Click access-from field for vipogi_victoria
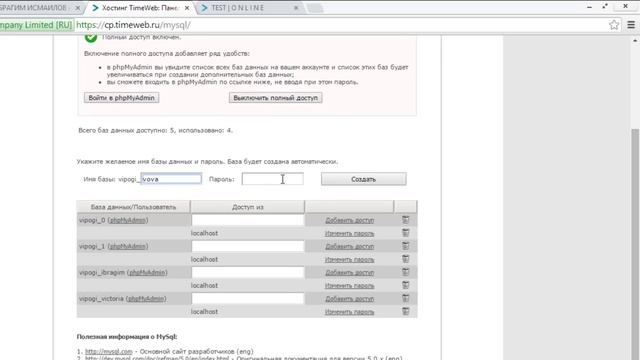Screen dimensions: 640x360 click(x=248, y=298)
